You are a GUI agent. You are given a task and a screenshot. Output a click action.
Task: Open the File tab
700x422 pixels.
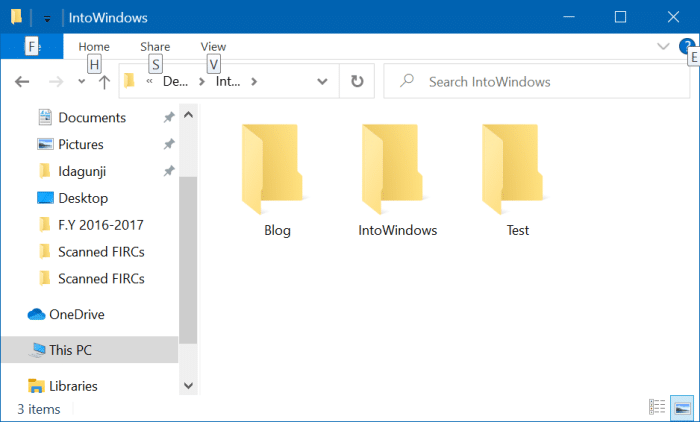[x=32, y=46]
